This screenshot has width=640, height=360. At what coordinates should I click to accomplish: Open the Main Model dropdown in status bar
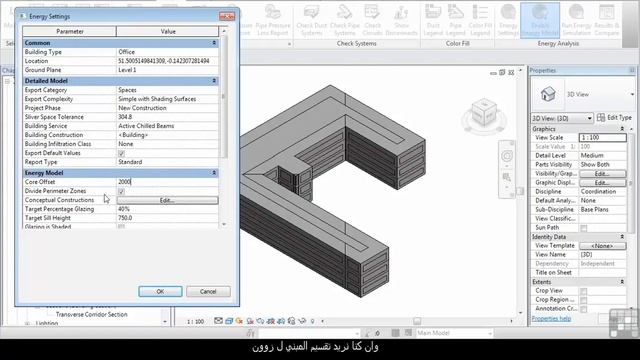point(454,333)
